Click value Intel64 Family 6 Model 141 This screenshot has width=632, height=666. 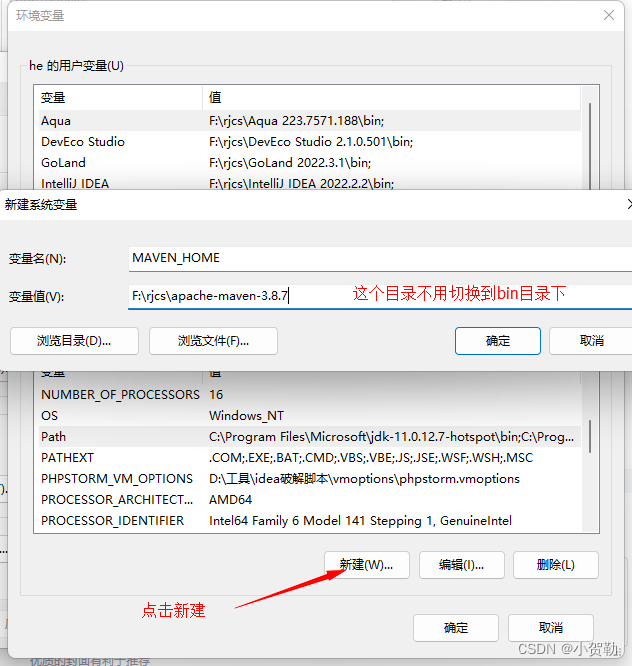(x=360, y=521)
